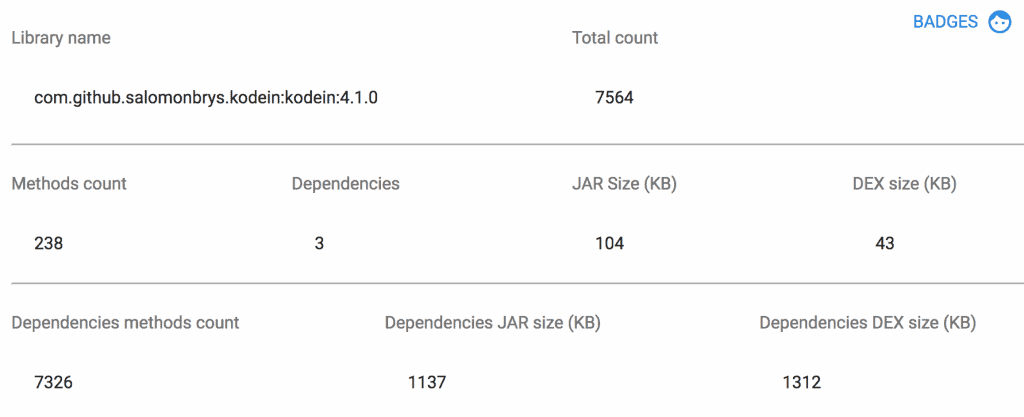Screen dimensions: 1024x417
Task: Select the library name com.github.salomonbrys.kodein:kodein:4.1.0
Action: click(x=206, y=99)
